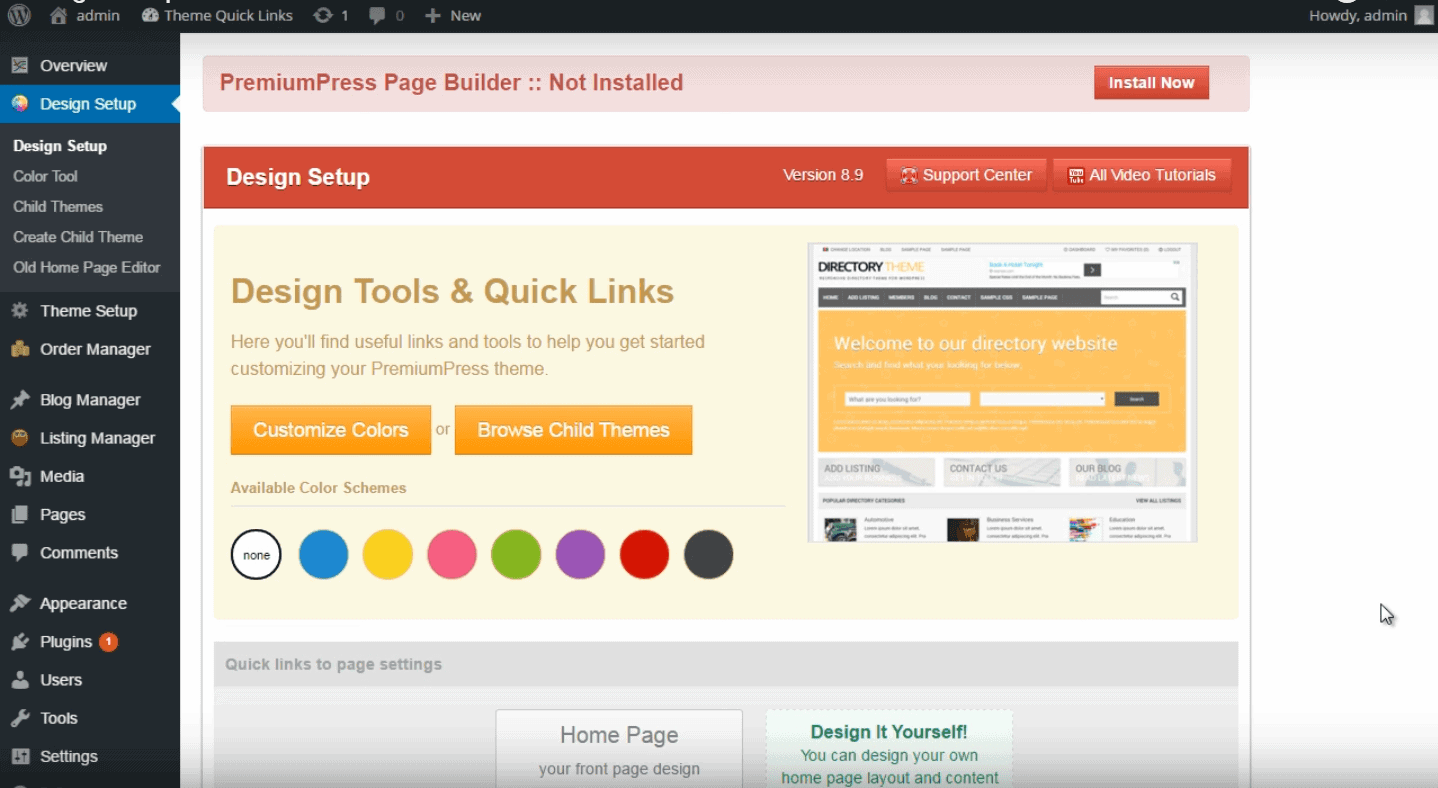Click the Theme Quick Links text
The width and height of the screenshot is (1438, 788).
coord(229,15)
